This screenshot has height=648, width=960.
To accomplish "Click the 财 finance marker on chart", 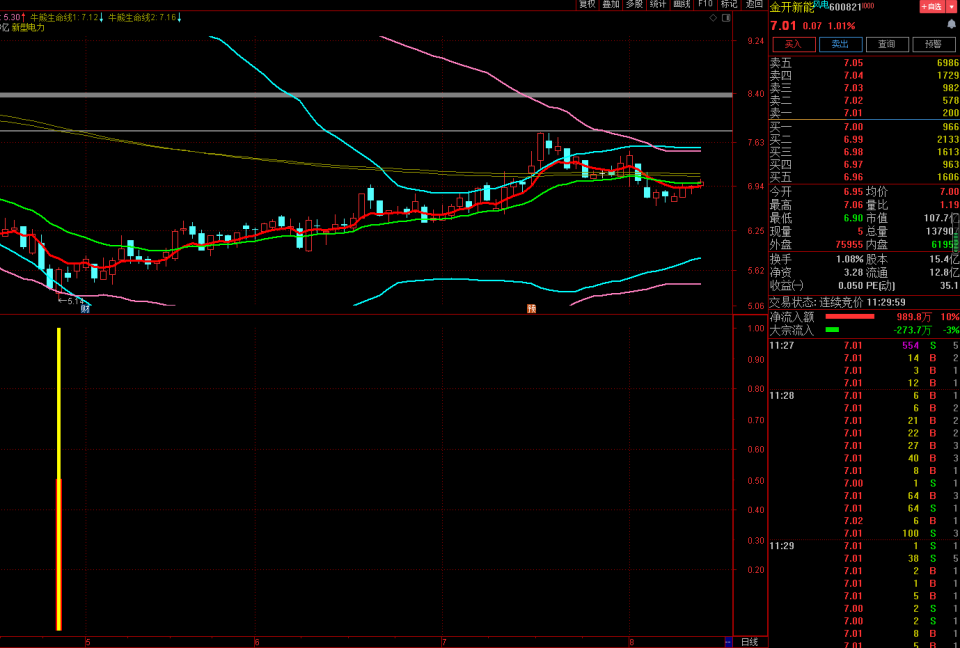I will click(85, 309).
